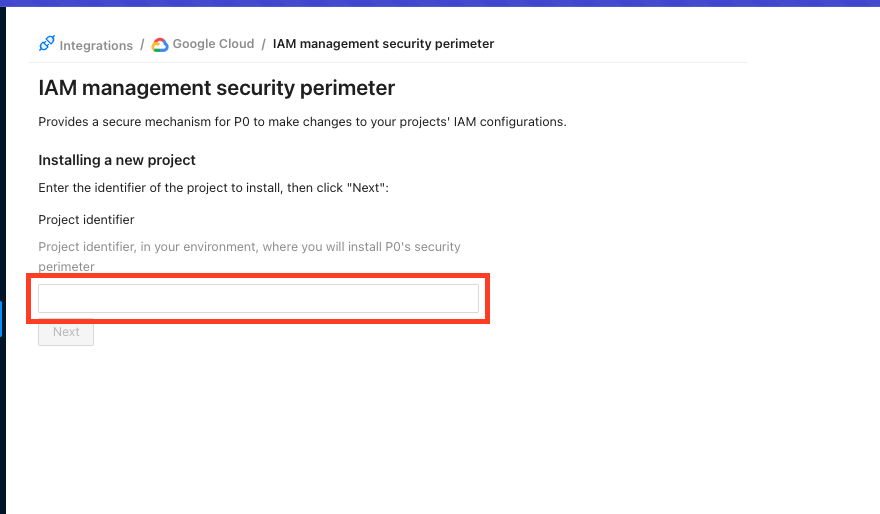Click the Project identifier field label

[86, 219]
